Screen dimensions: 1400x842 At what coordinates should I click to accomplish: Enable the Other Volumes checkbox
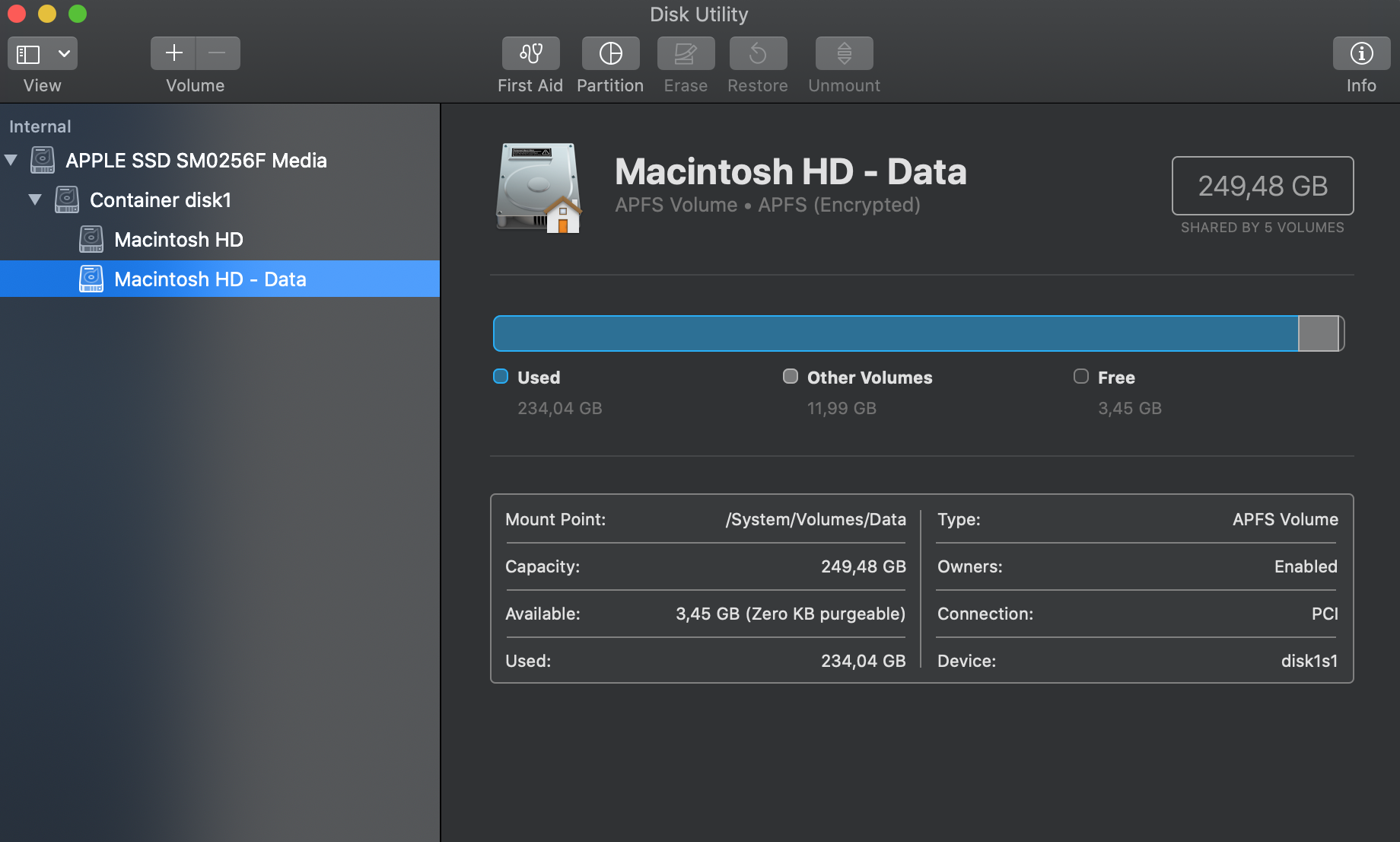790,376
